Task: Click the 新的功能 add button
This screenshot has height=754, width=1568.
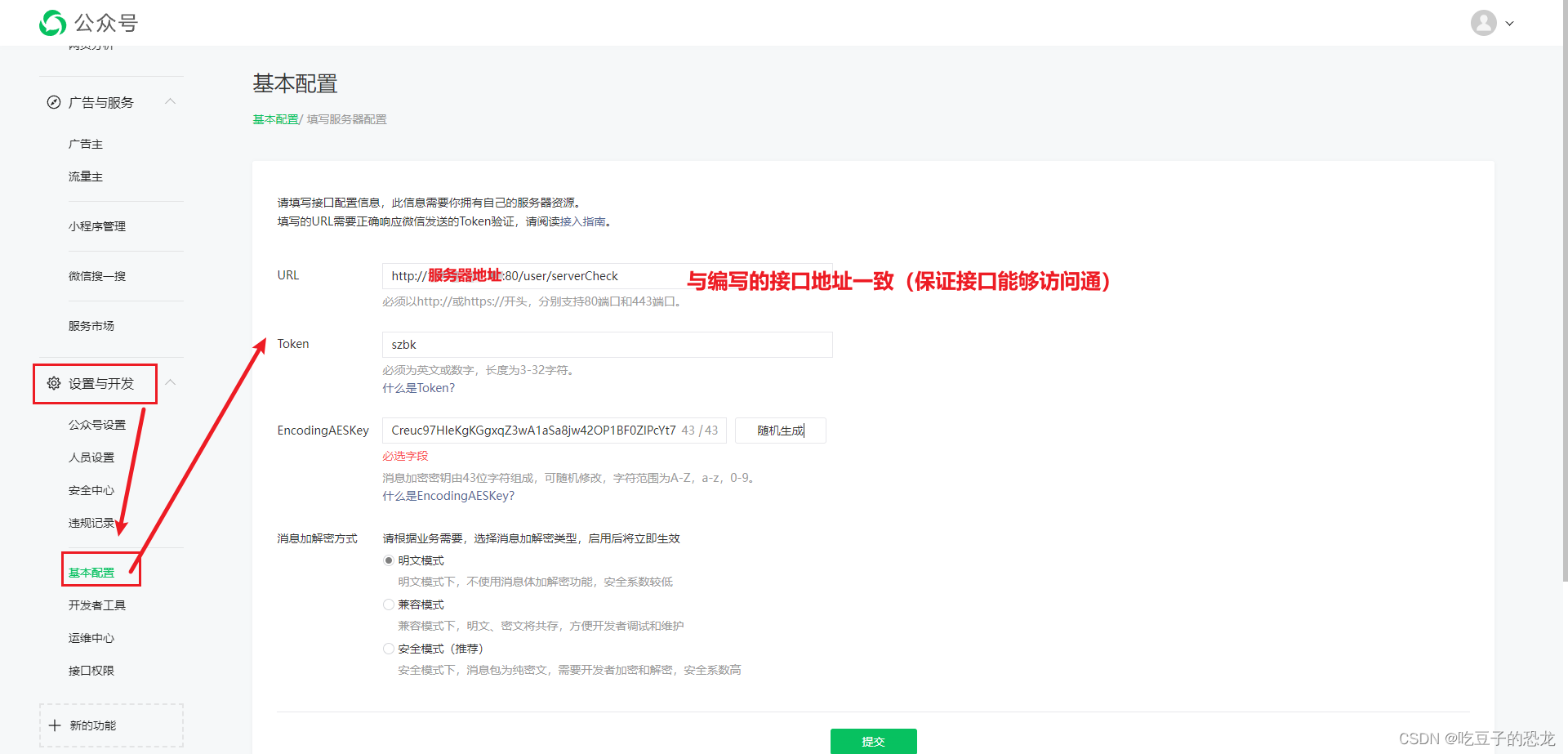Action: pos(111,725)
